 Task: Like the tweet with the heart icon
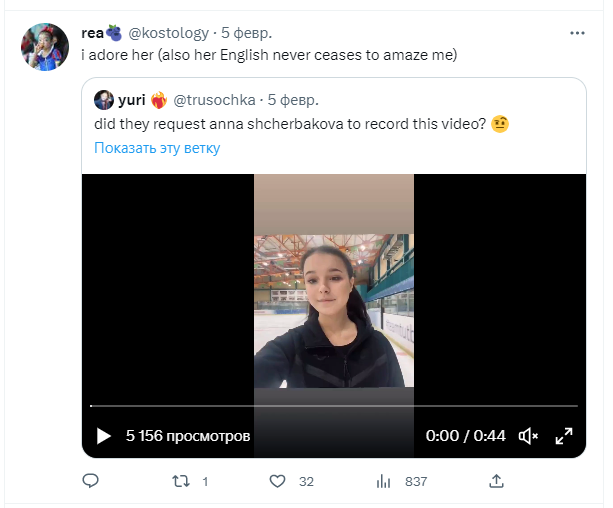tap(278, 481)
